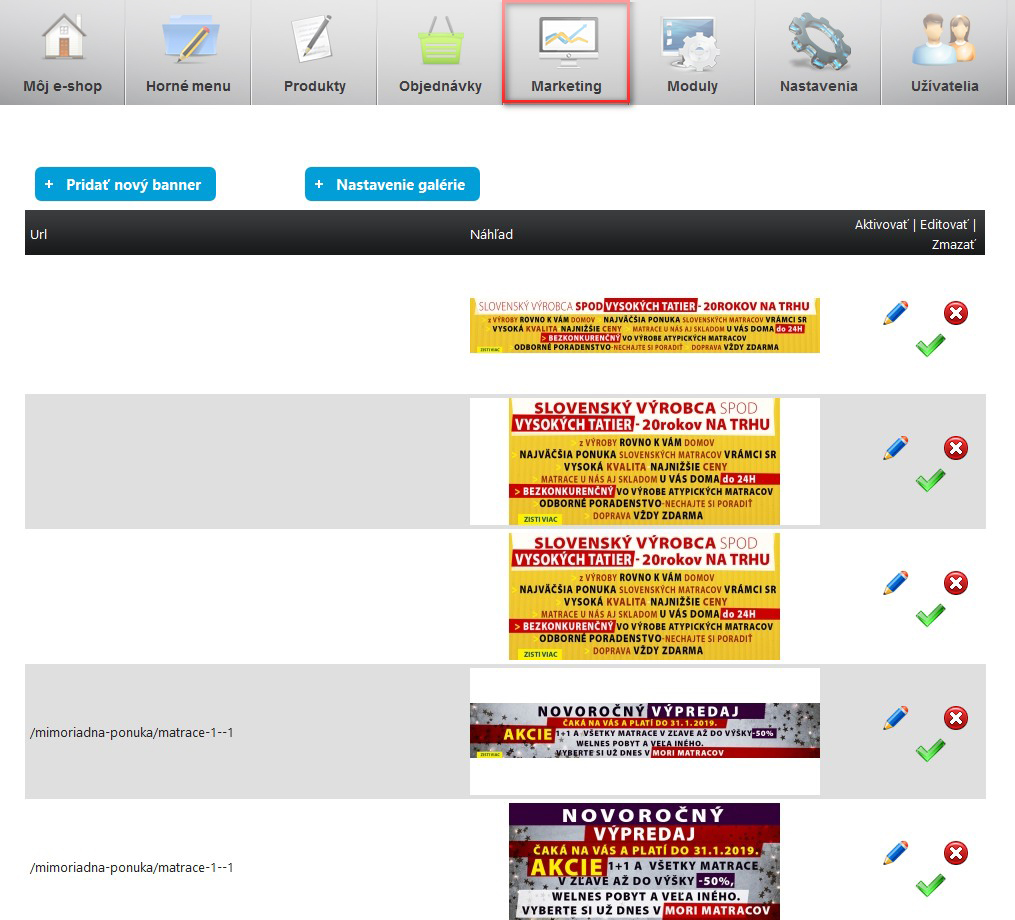Click Pridať nový banner button
Viewport: 1015px width, 920px height.
(125, 184)
